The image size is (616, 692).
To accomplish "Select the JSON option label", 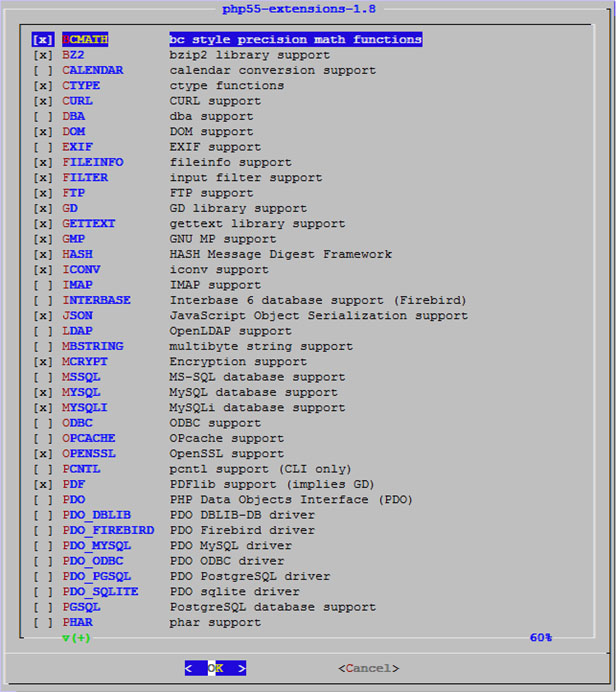I will tap(77, 316).
